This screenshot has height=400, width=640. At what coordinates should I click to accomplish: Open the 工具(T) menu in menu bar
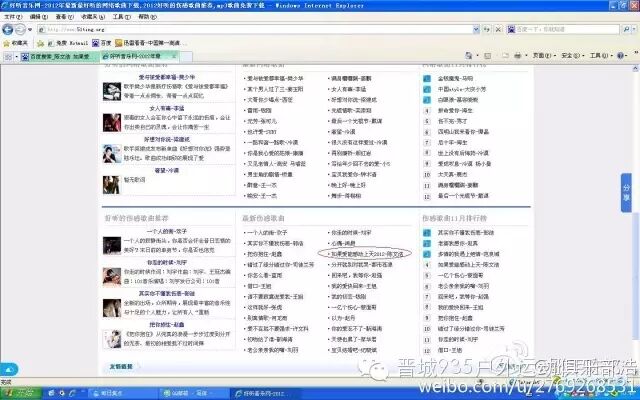coord(121,17)
